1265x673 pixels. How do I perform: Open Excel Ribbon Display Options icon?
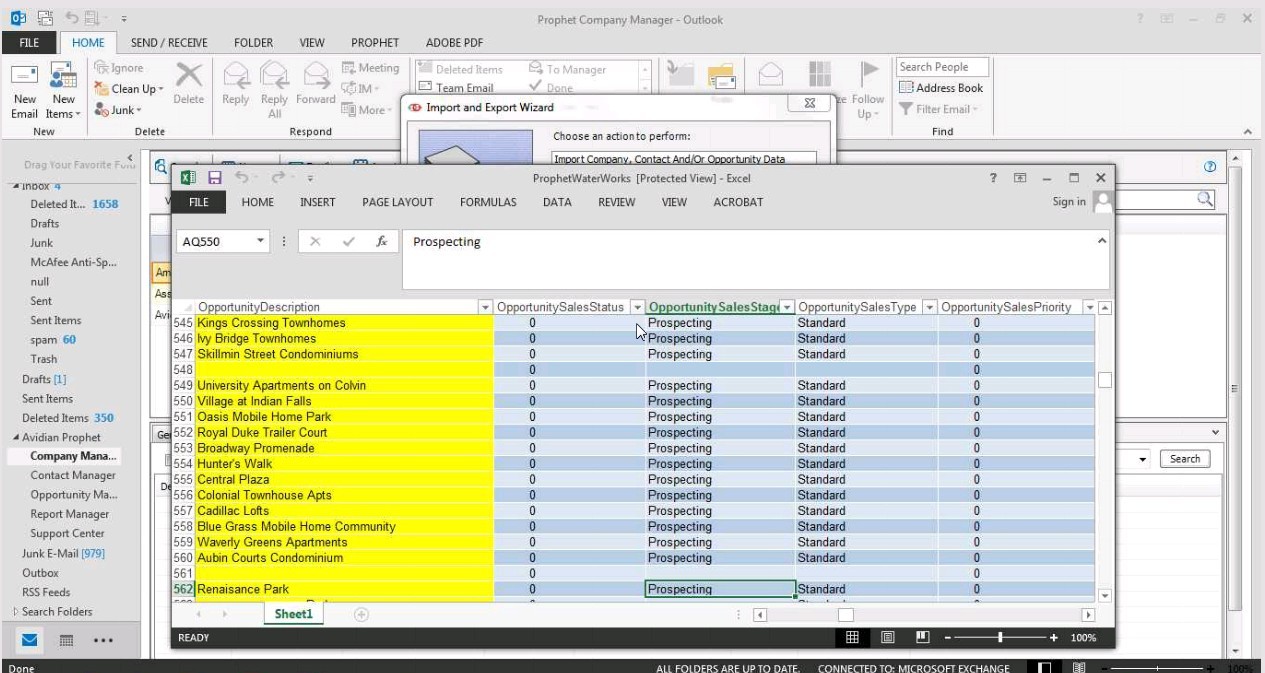tap(1020, 178)
